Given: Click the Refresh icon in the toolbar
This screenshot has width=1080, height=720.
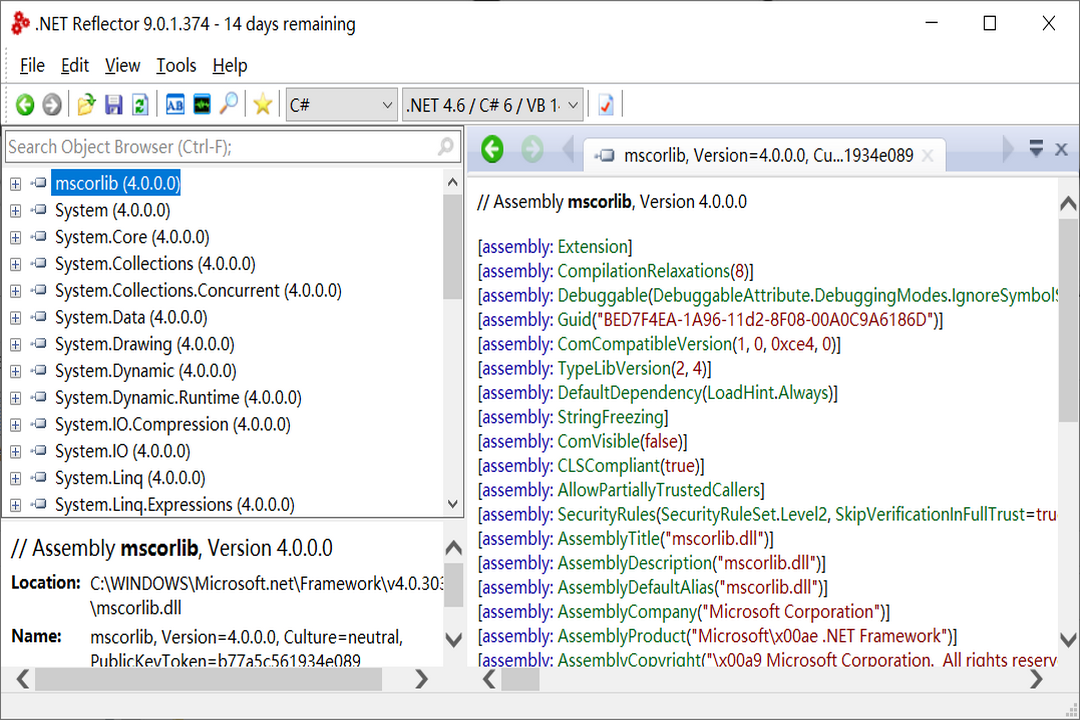Looking at the screenshot, I should (x=140, y=105).
